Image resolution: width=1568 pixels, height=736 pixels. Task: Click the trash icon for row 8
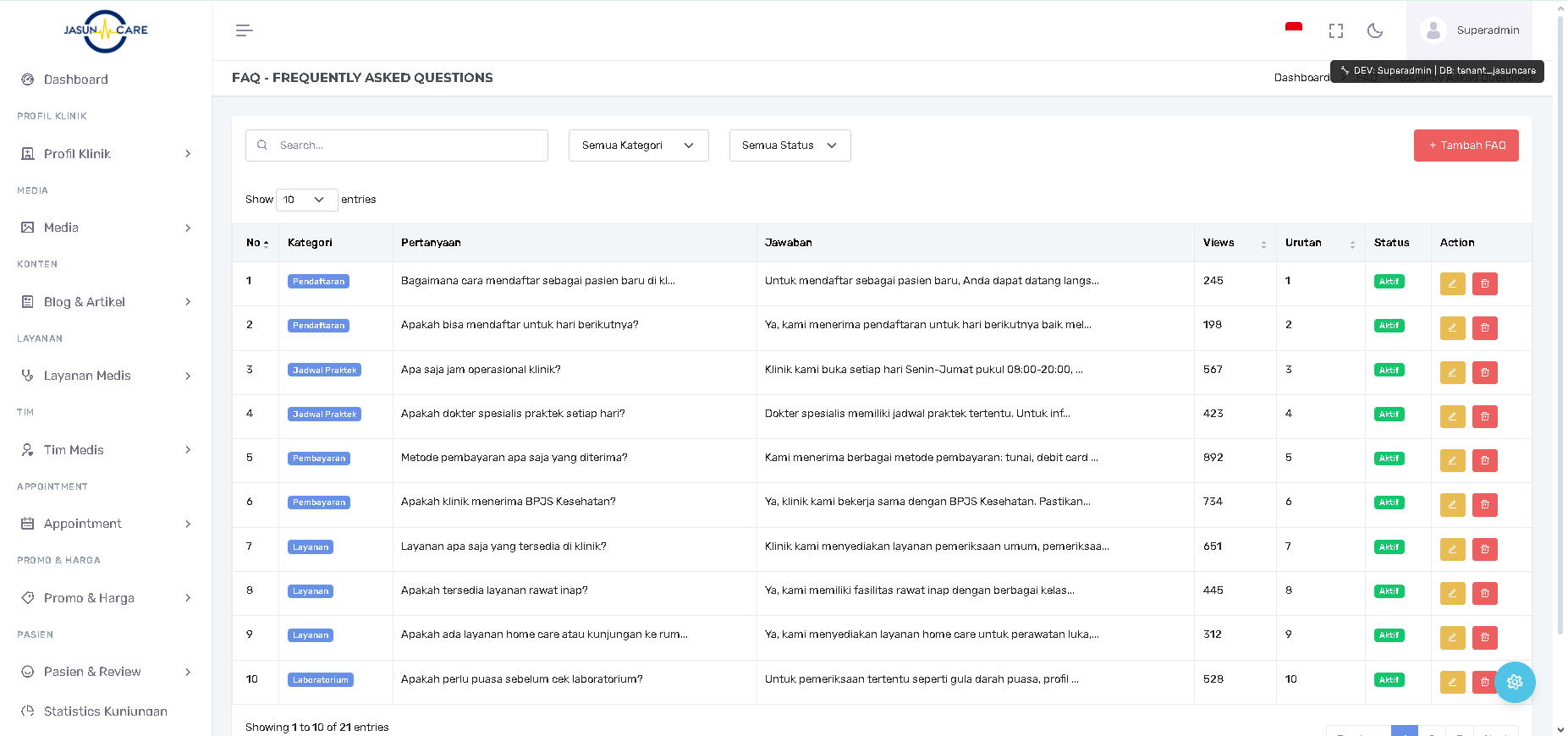(1484, 593)
